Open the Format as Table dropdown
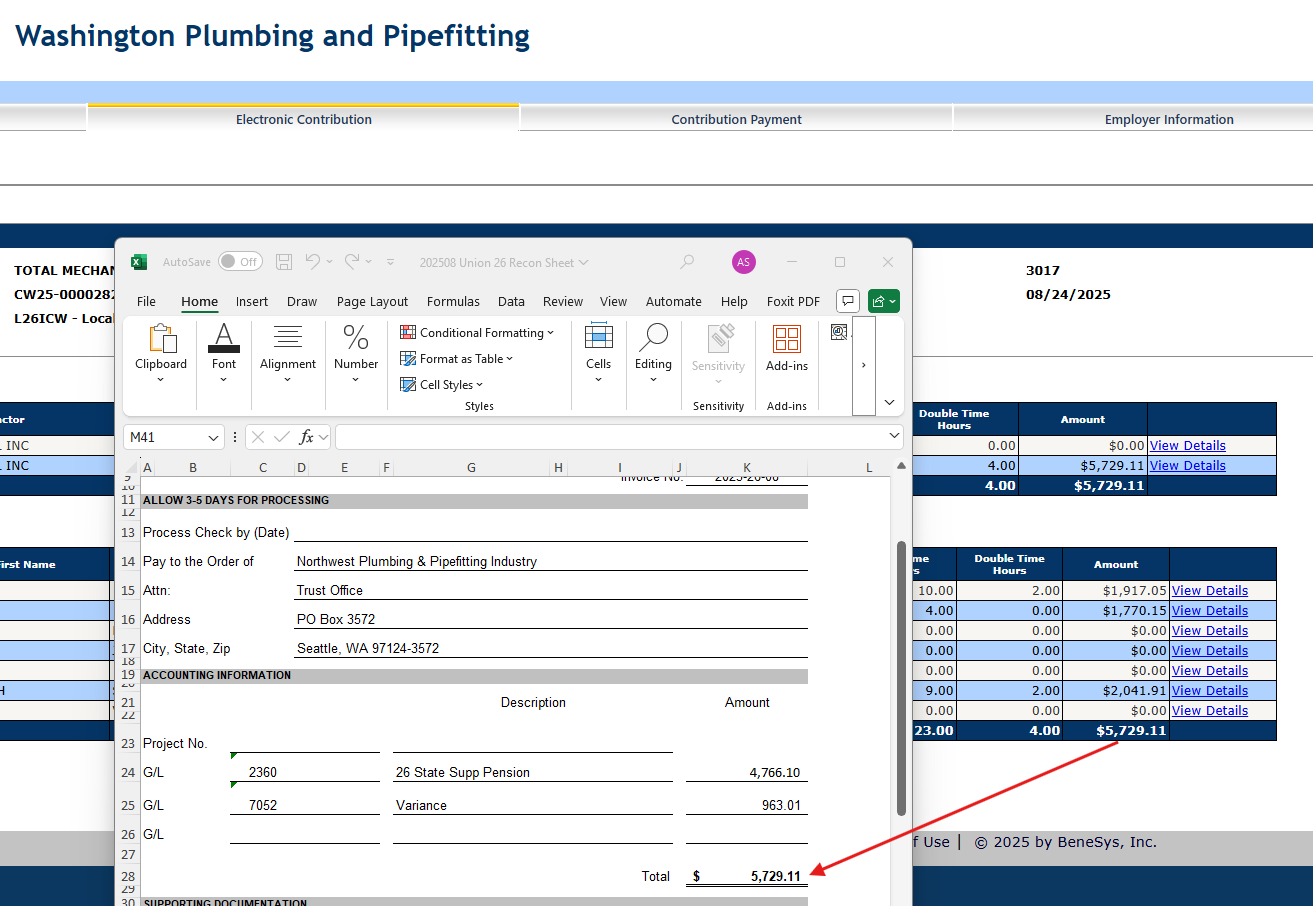 pyautogui.click(x=456, y=359)
